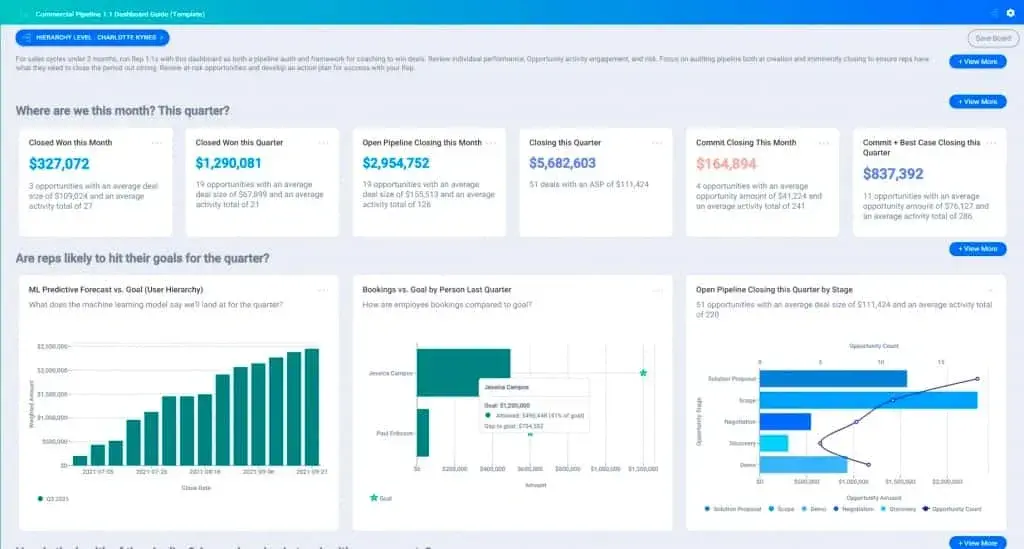Toggle the Goal star legend entry

pyautogui.click(x=380, y=497)
